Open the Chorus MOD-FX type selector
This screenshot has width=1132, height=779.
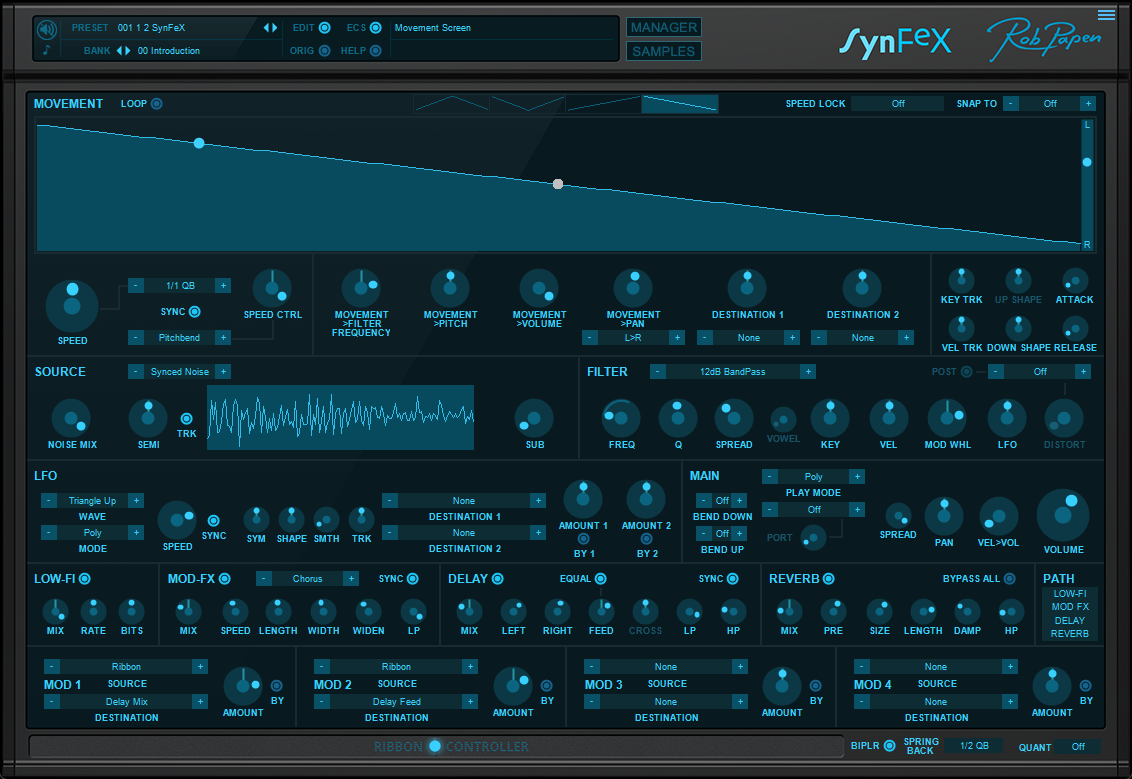coord(308,578)
